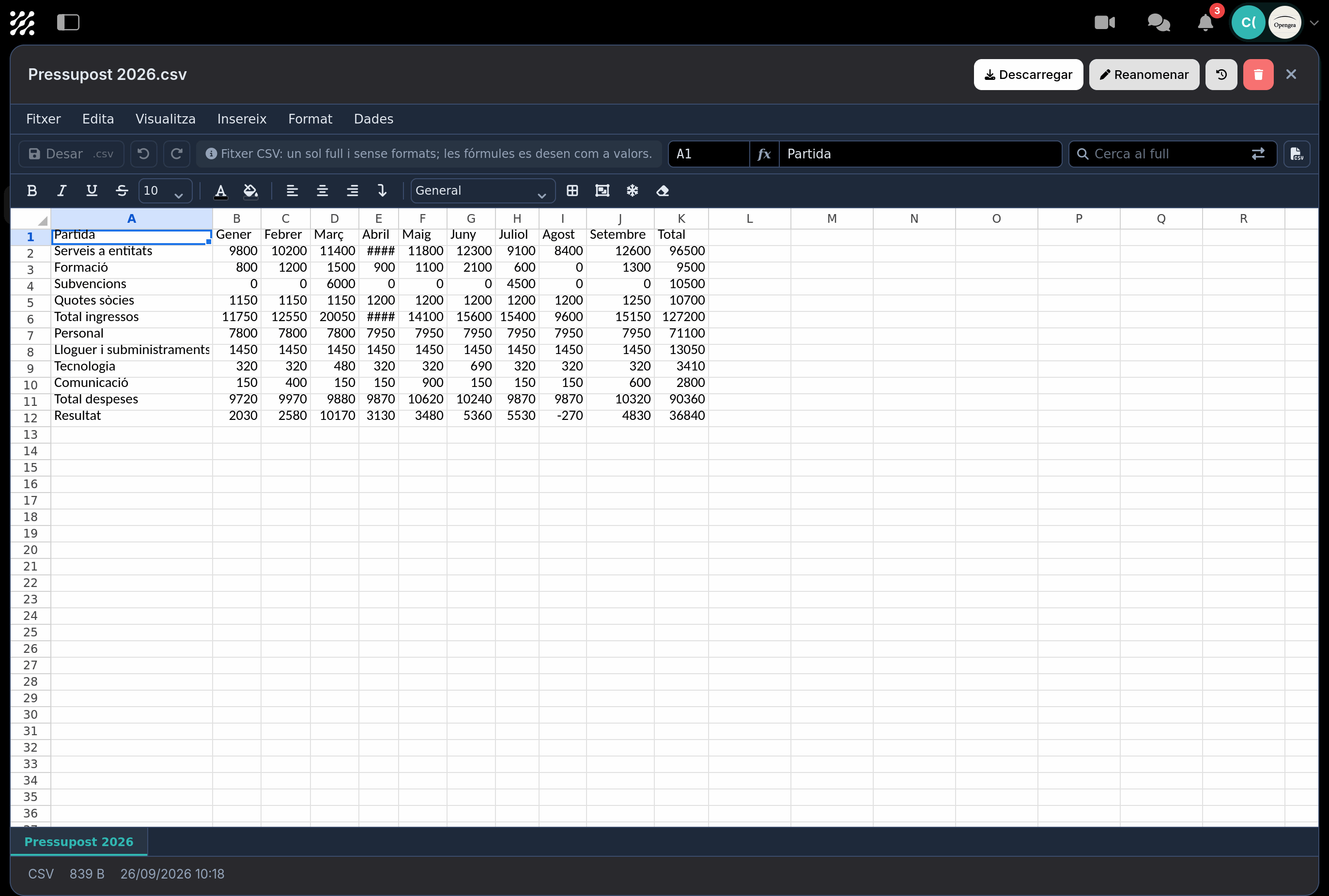Merge the selected cells
This screenshot has height=896, width=1329.
click(602, 191)
